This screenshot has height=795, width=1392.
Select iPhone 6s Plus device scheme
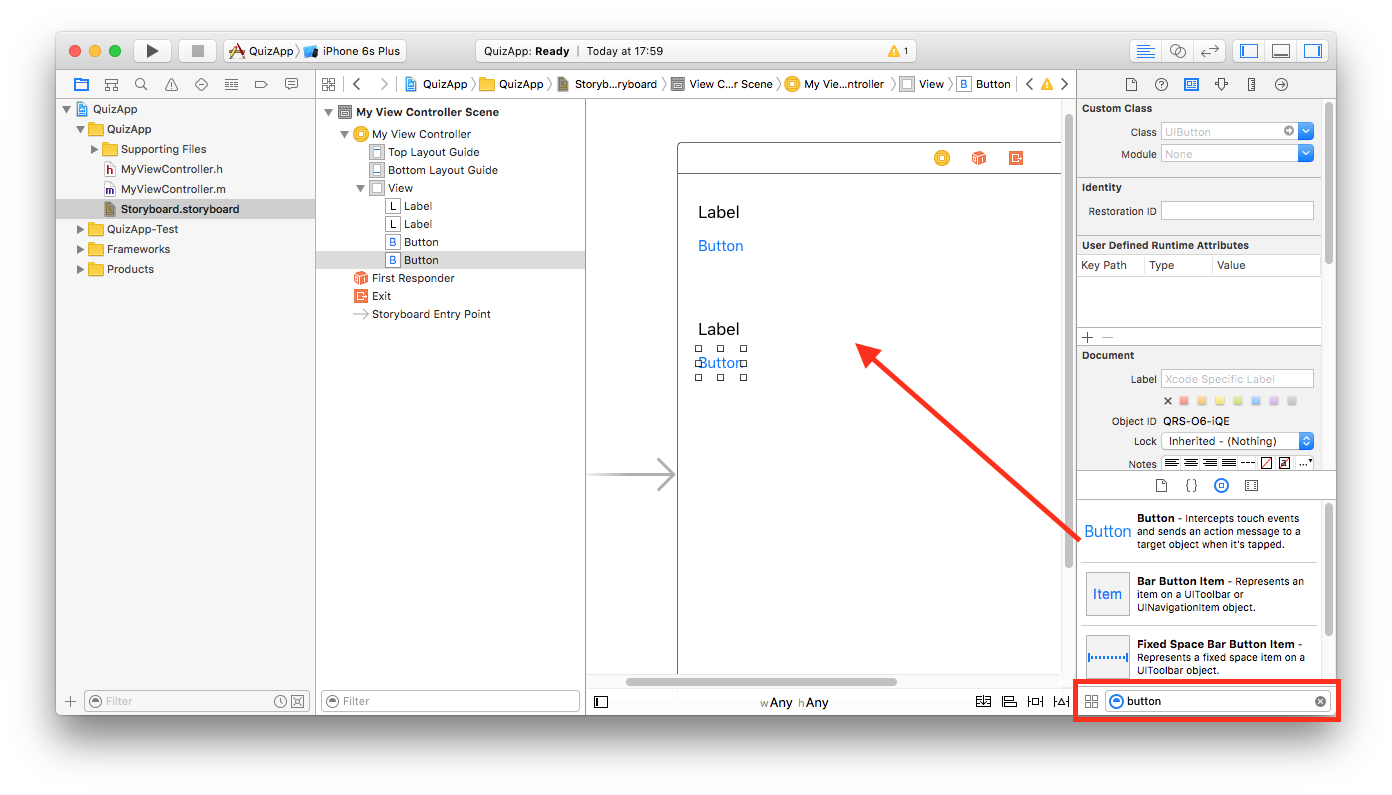click(x=353, y=51)
